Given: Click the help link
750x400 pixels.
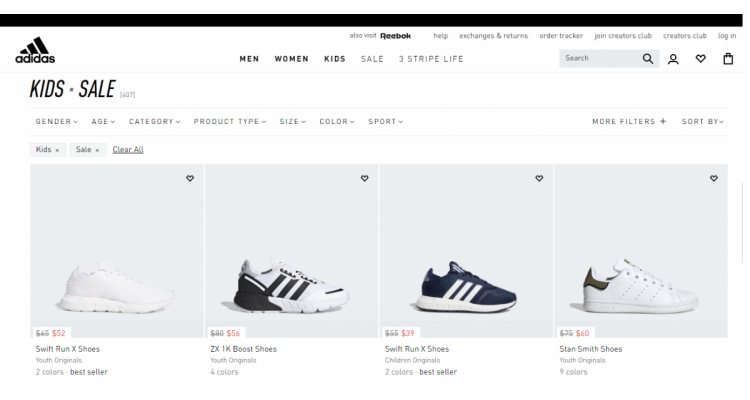Looking at the screenshot, I should coord(441,36).
